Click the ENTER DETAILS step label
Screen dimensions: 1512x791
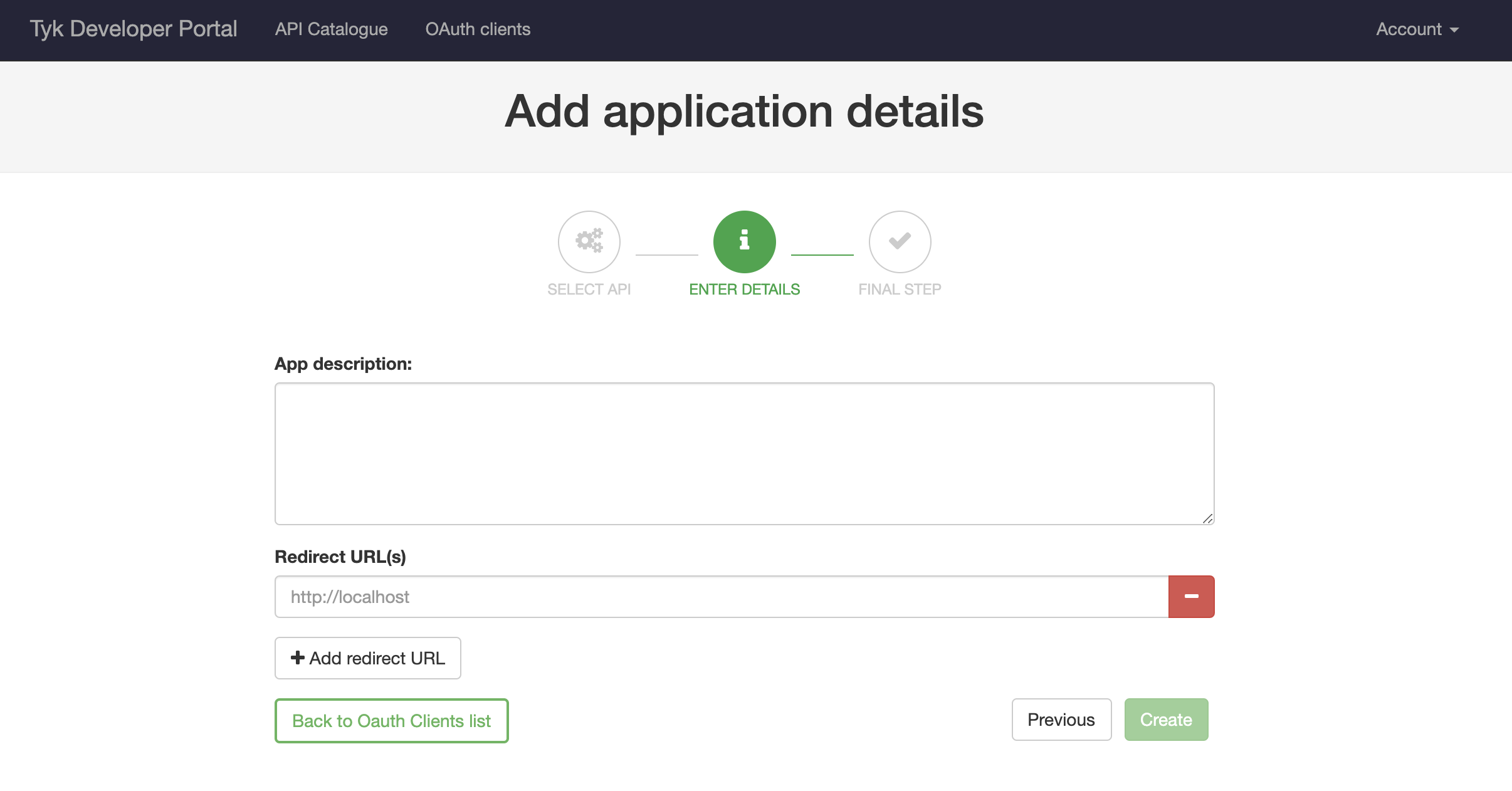pos(744,289)
